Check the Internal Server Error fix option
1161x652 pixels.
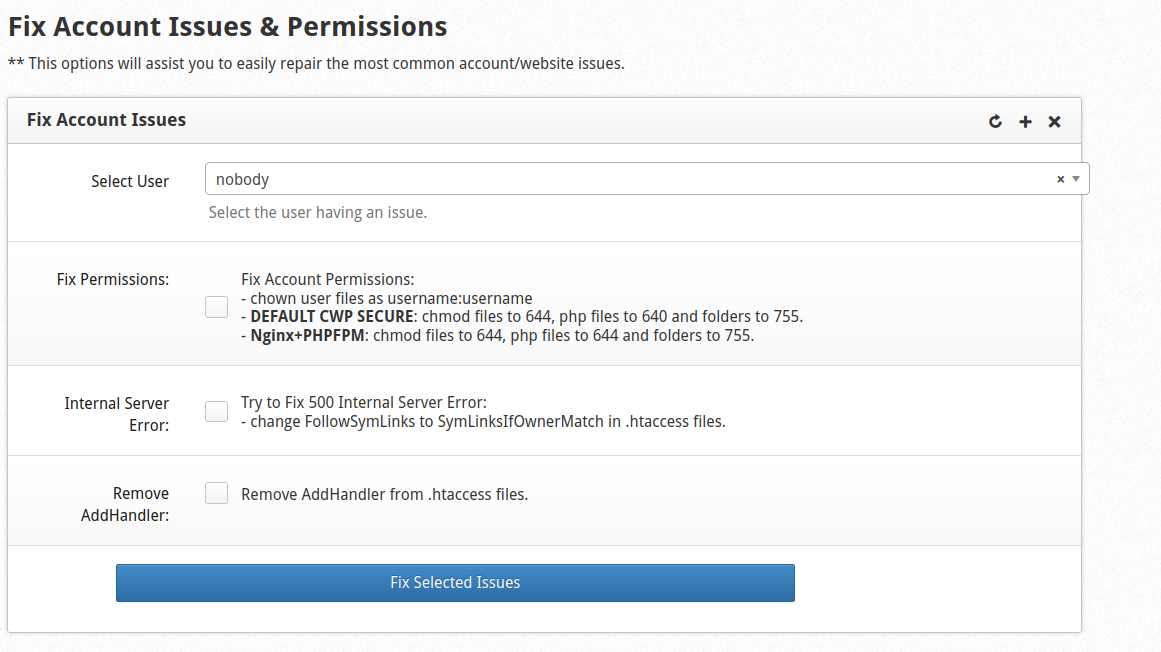point(216,411)
